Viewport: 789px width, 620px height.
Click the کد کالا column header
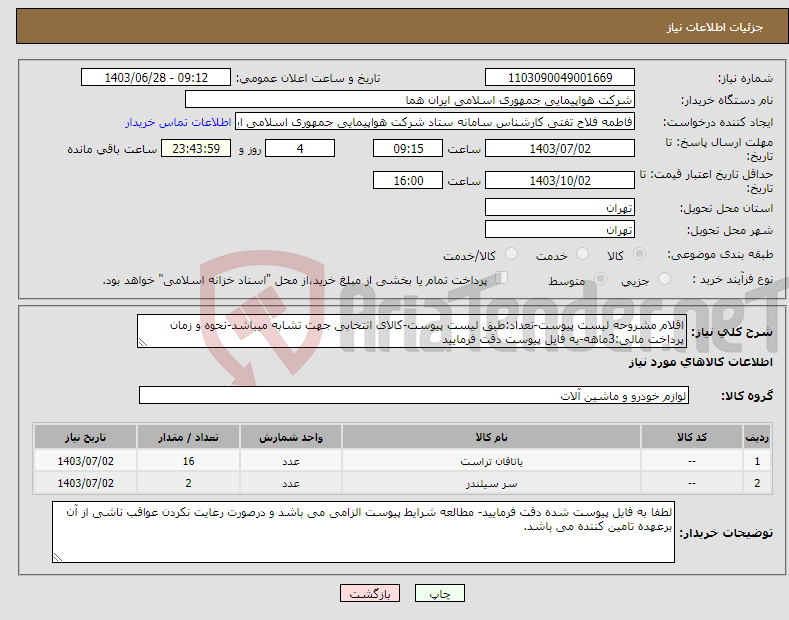click(x=692, y=437)
